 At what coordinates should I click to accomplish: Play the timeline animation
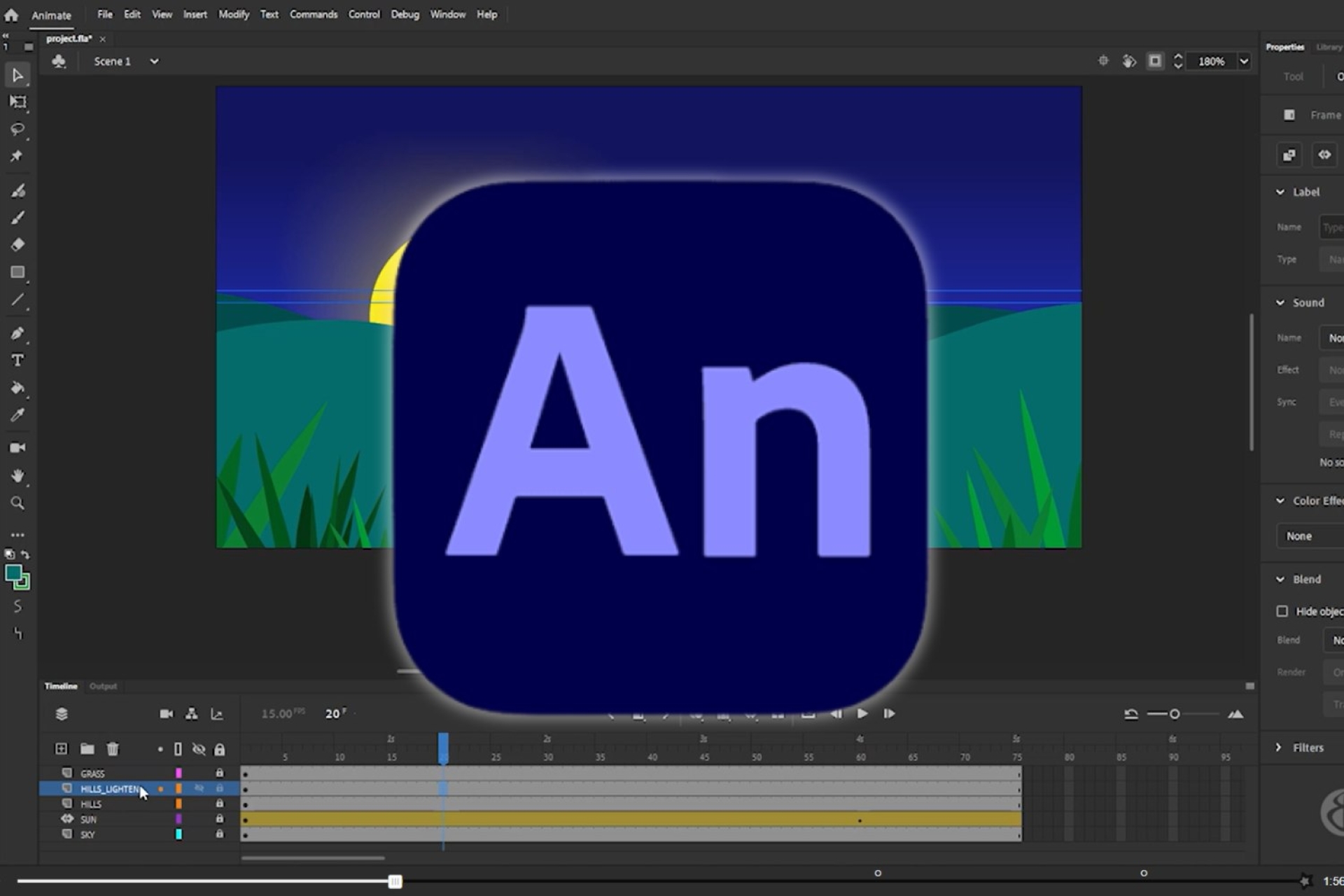tap(862, 714)
